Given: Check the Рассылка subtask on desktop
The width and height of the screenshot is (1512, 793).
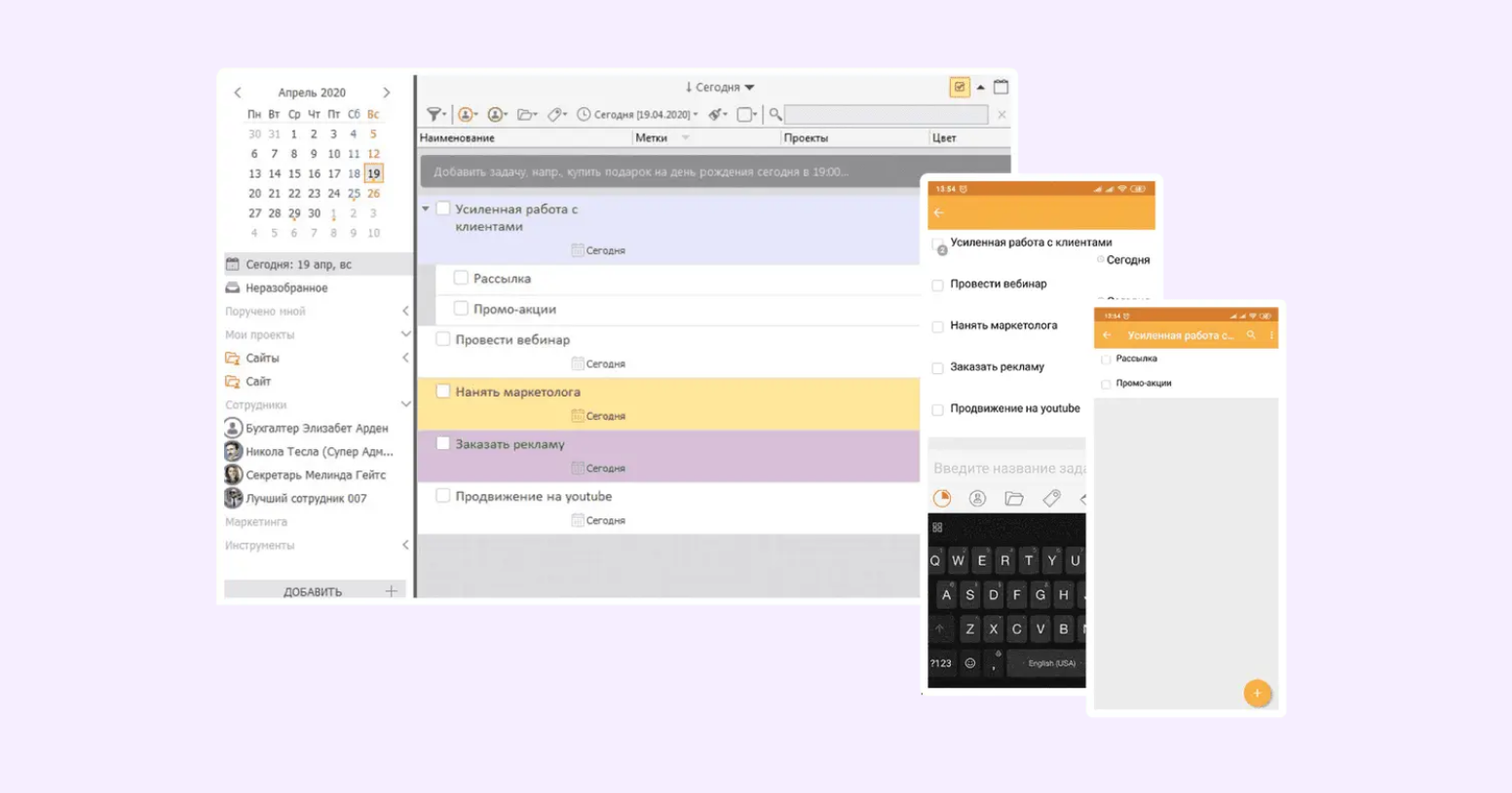Looking at the screenshot, I should click(461, 278).
